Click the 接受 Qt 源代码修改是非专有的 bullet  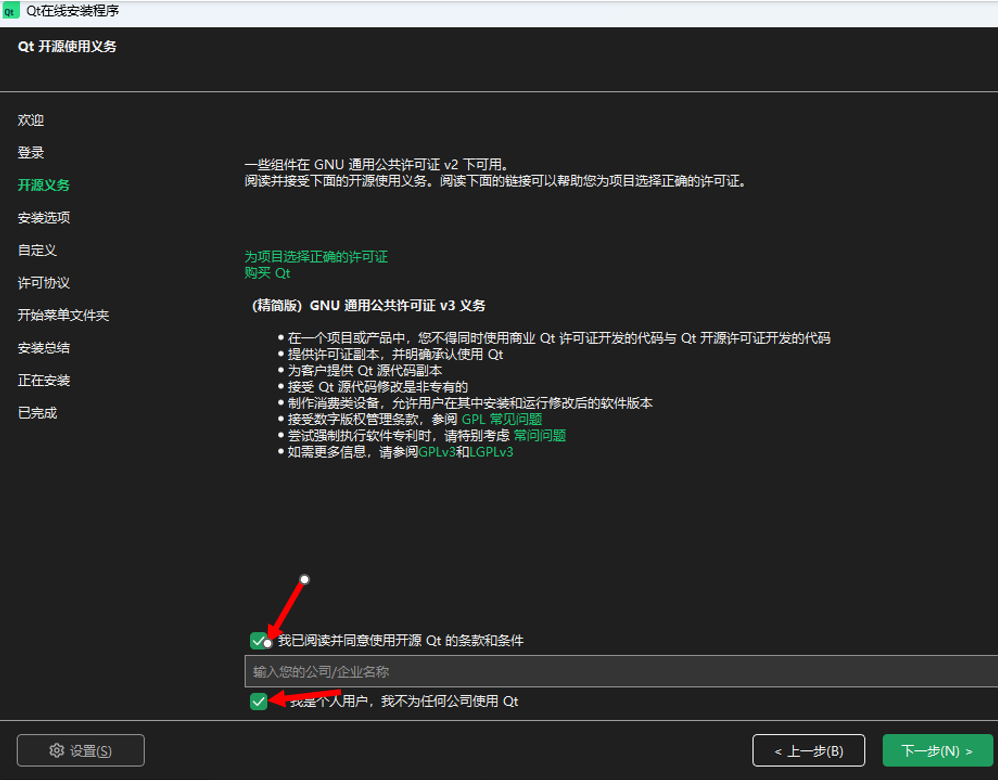(x=377, y=387)
